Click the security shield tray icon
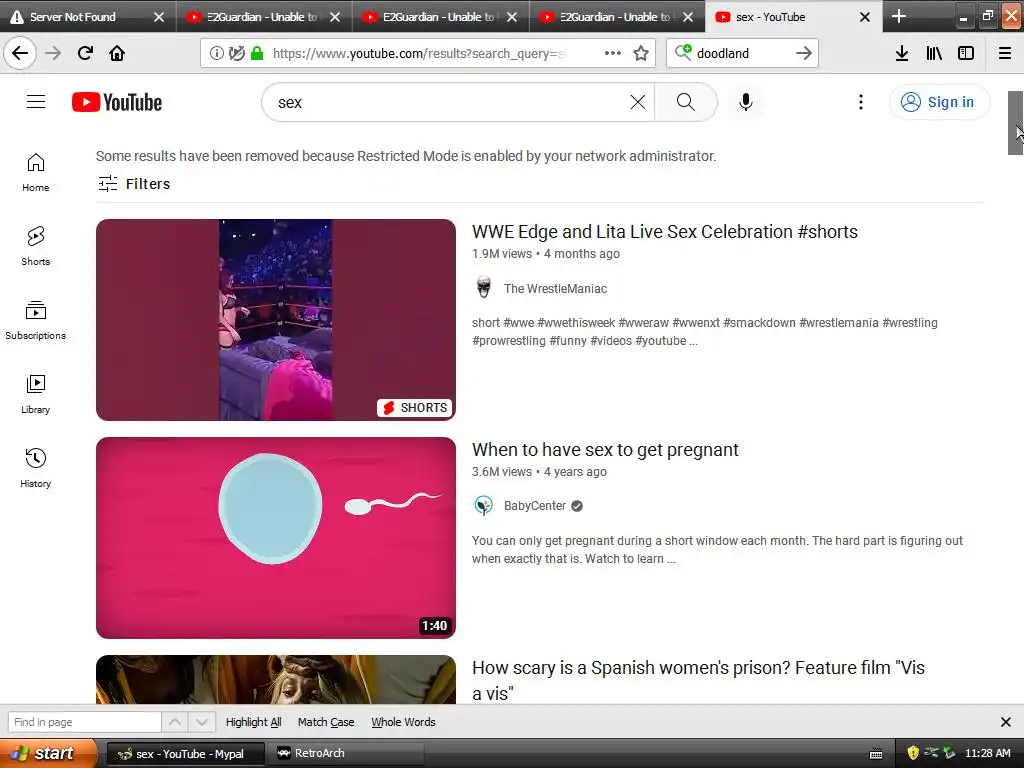Screen dimensions: 1024x768 [913, 753]
